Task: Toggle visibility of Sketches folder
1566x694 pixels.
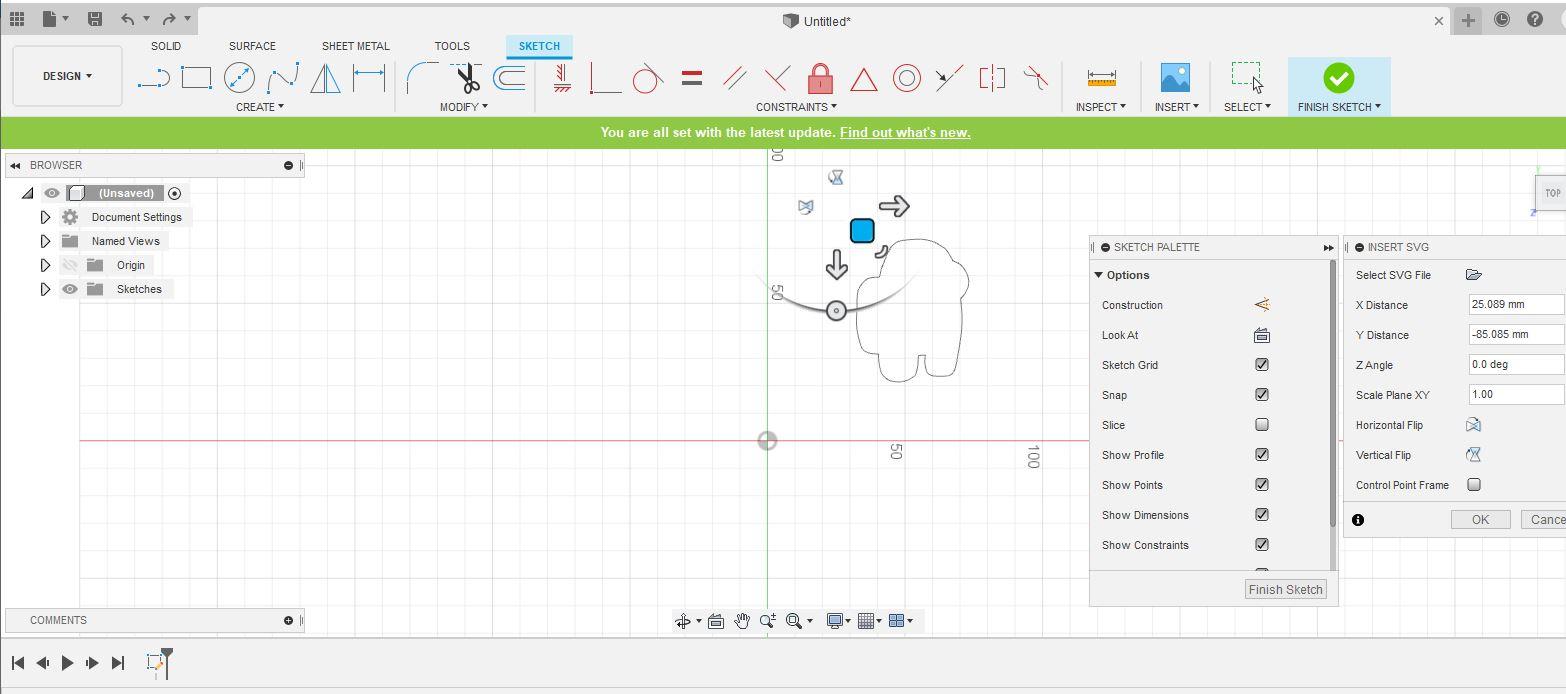Action: click(70, 289)
